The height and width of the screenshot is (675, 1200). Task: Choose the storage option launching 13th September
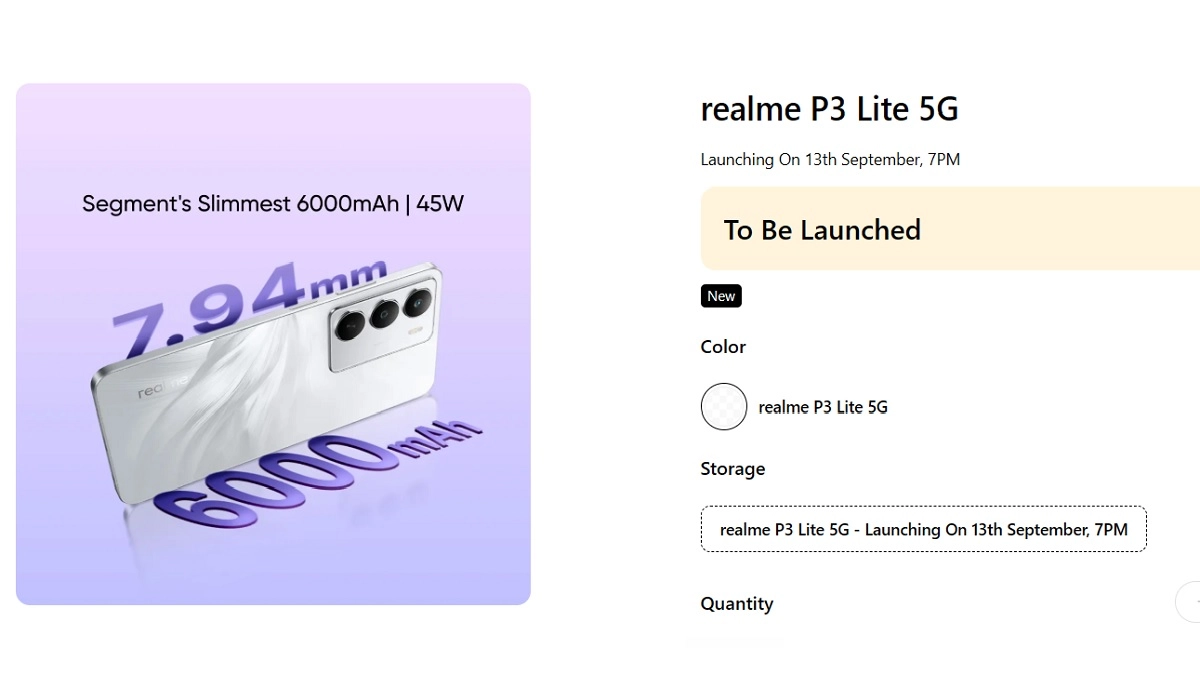[x=923, y=529]
